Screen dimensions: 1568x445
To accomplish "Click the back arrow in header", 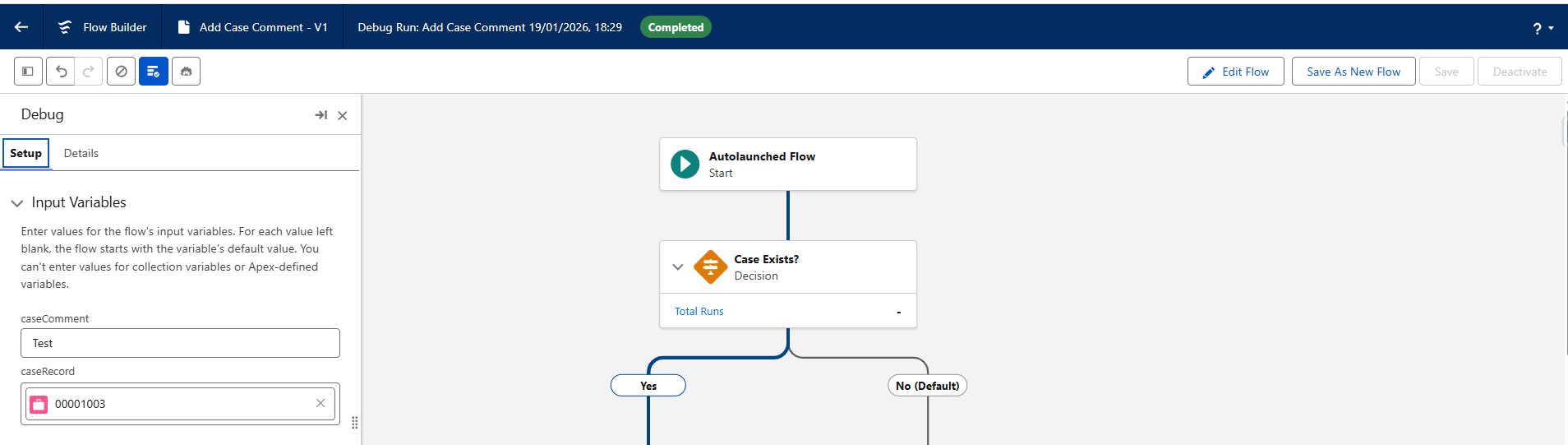I will tap(21, 27).
